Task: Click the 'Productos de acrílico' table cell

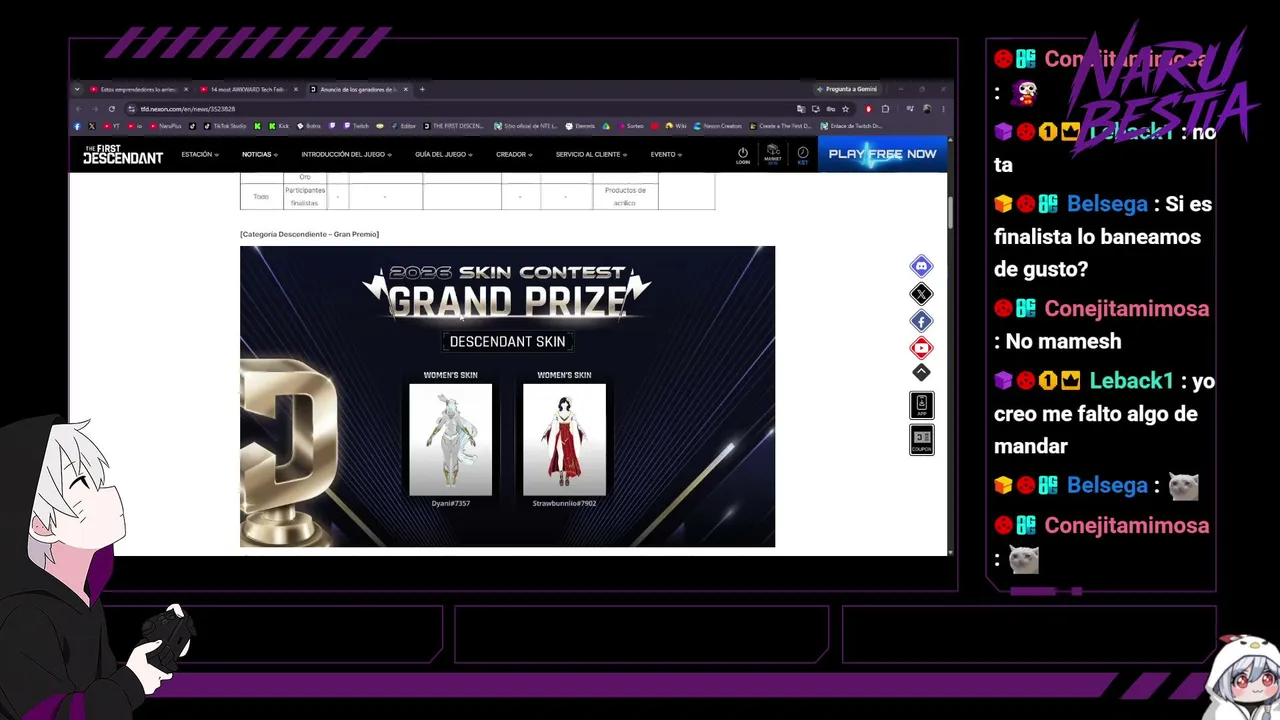Action: (625, 196)
